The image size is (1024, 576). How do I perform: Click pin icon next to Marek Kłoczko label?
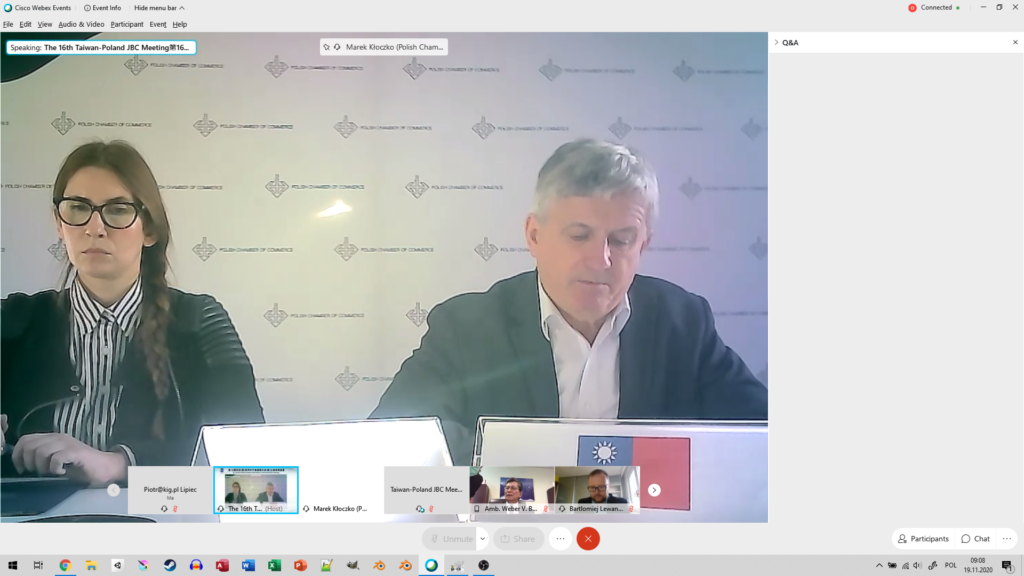326,47
